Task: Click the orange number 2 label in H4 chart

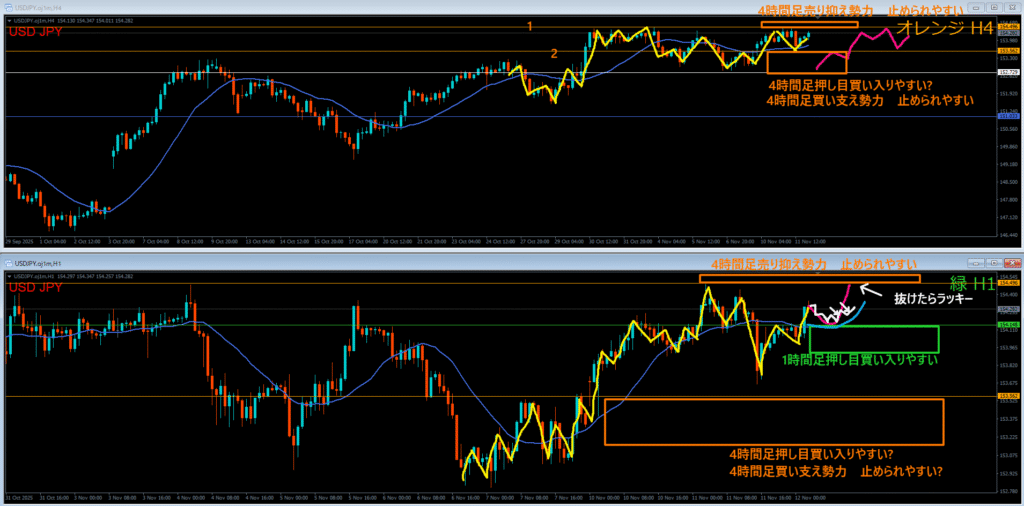Action: pyautogui.click(x=554, y=54)
